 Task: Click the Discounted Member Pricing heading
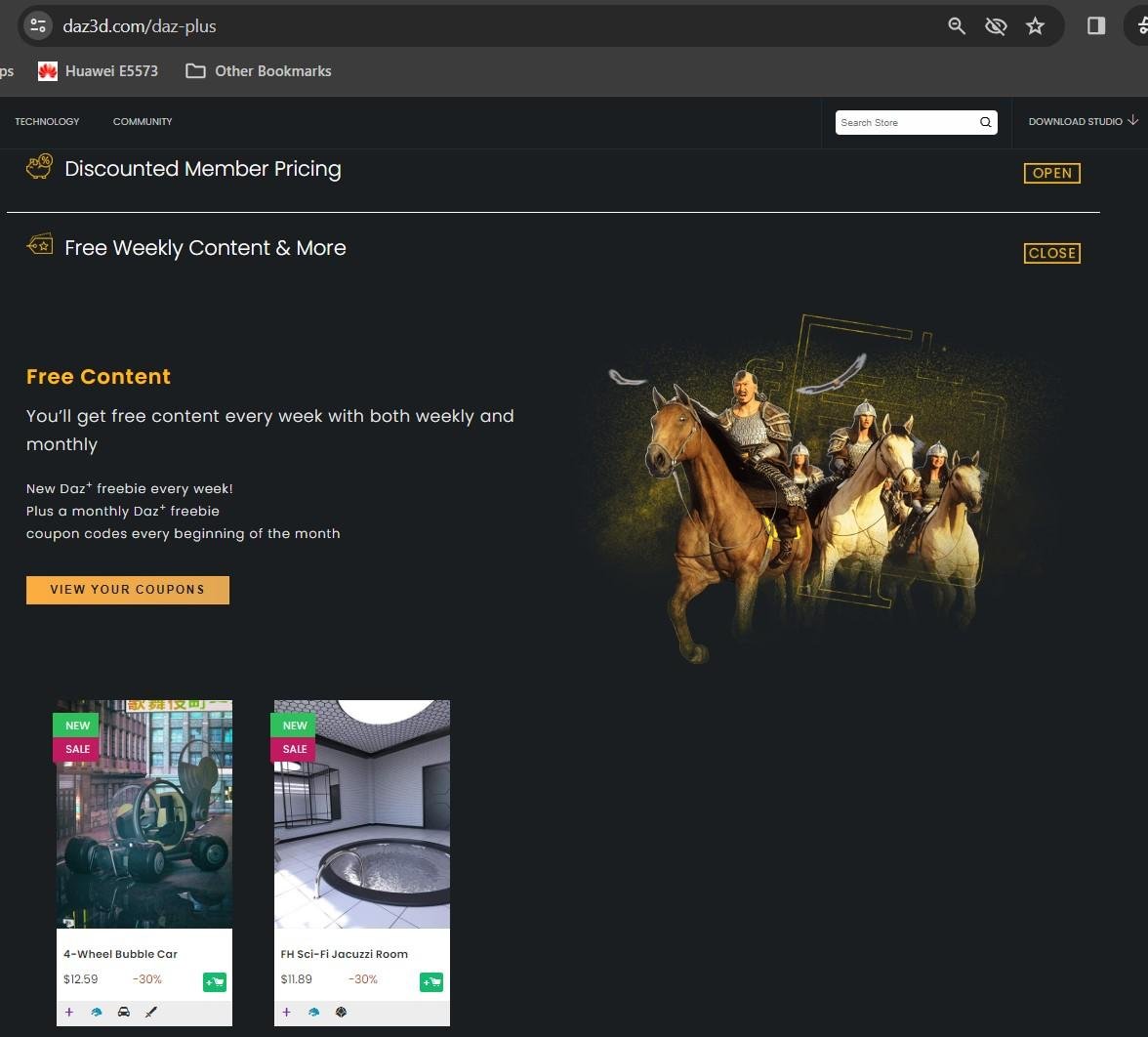coord(203,169)
